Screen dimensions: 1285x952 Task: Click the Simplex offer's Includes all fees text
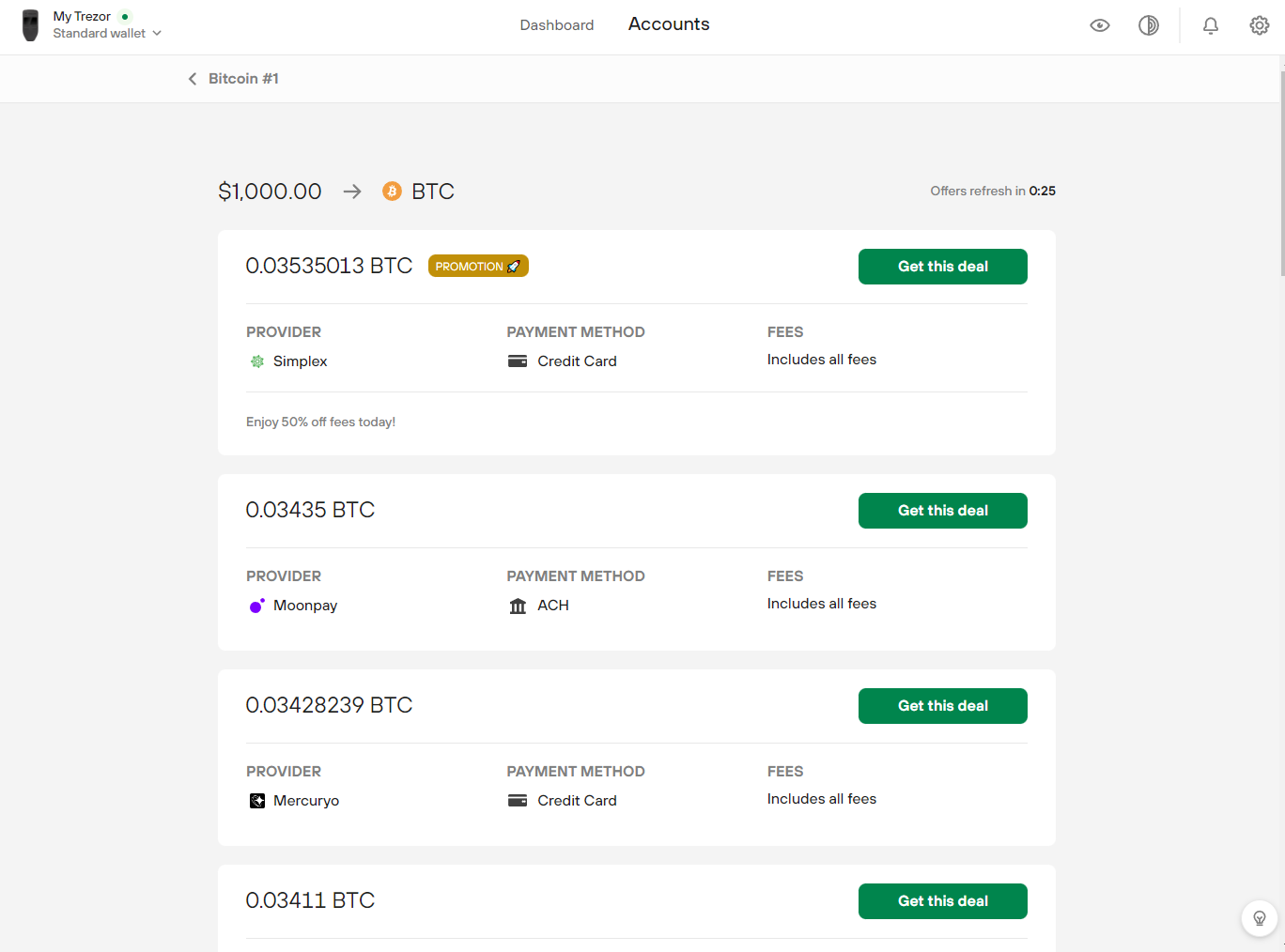click(x=822, y=360)
